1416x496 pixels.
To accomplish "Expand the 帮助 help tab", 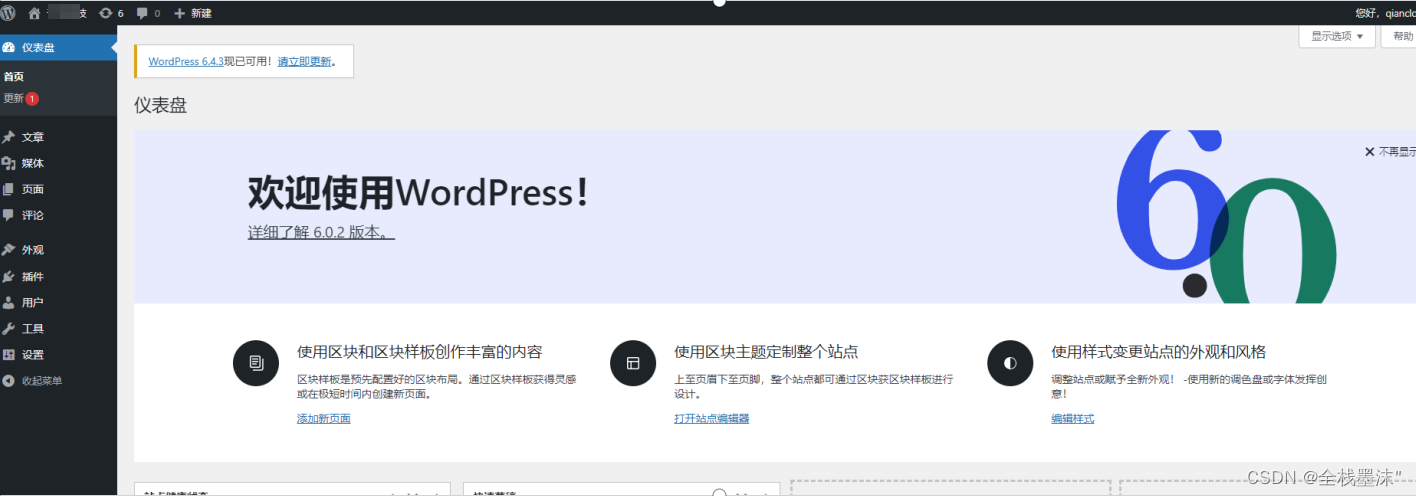I will (1399, 36).
